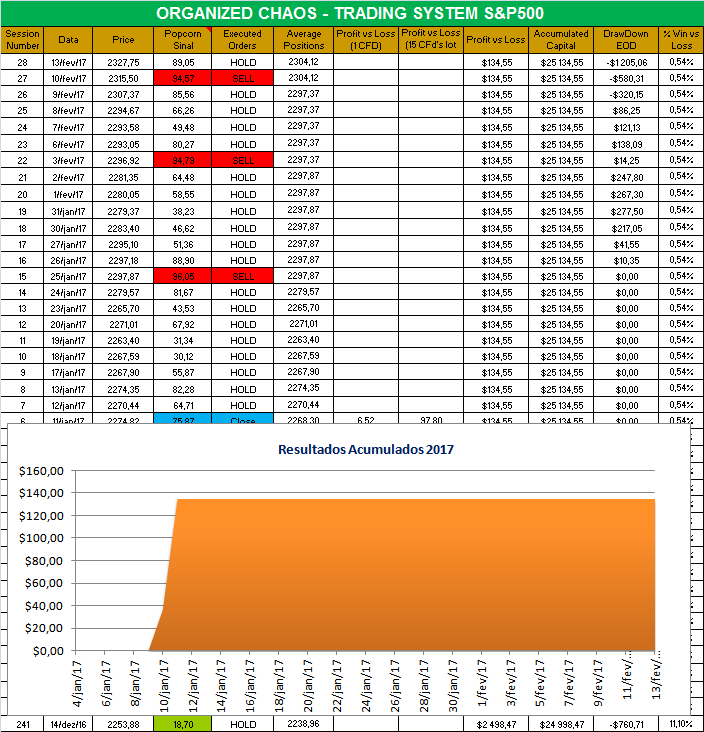
Task: Click session number 241
Action: coord(22,724)
